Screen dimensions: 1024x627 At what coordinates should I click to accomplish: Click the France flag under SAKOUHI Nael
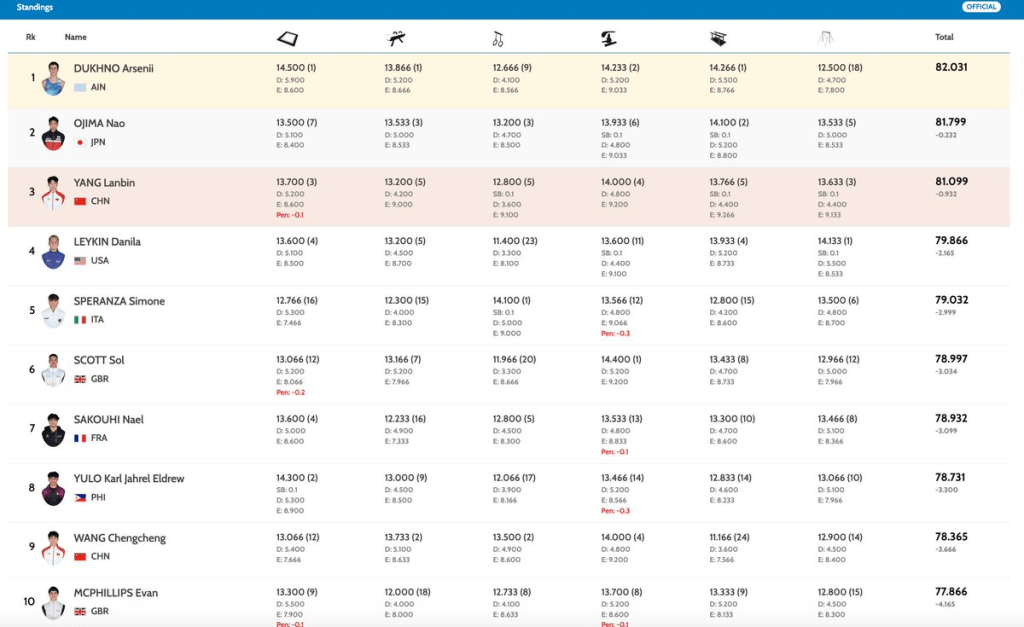tap(80, 438)
